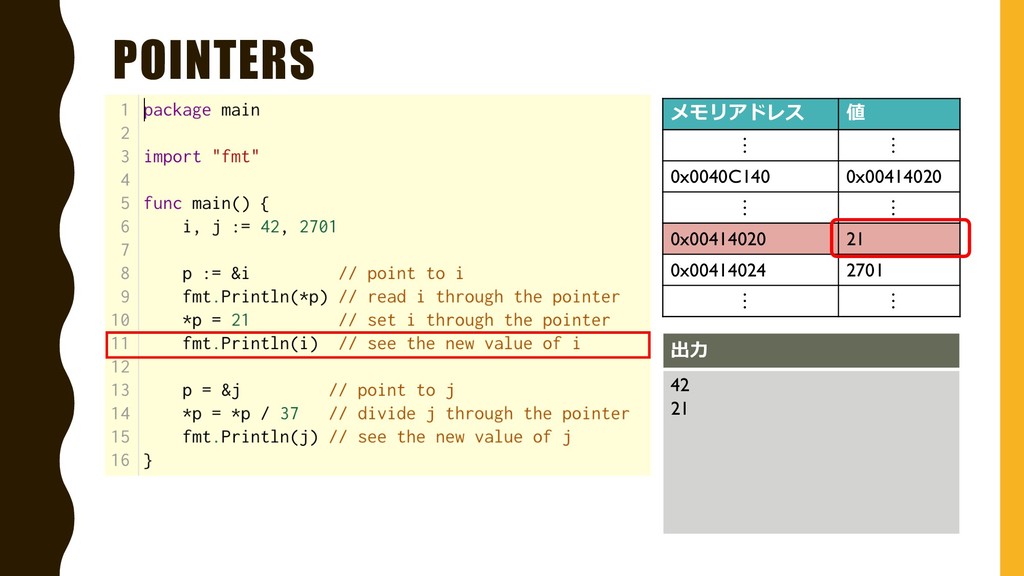Screen dimensions: 1024x576
Task: Click the import "fmt" line
Action: point(202,157)
